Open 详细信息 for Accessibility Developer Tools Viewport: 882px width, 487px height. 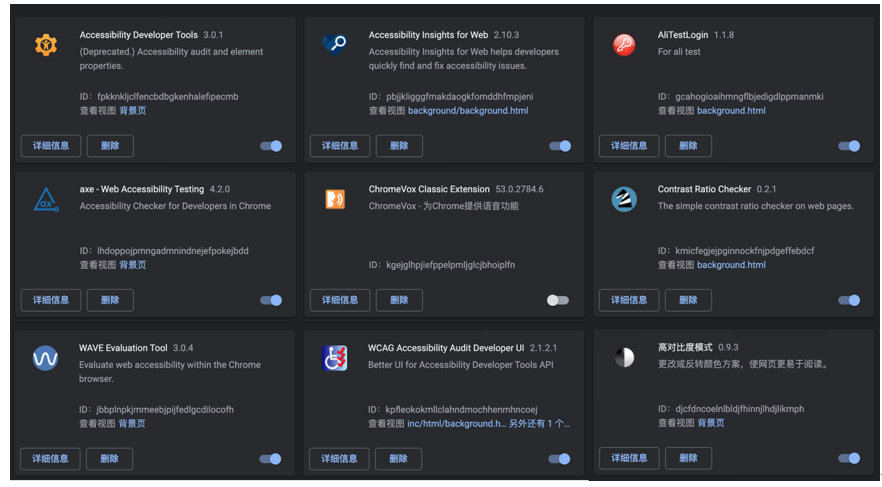click(51, 146)
